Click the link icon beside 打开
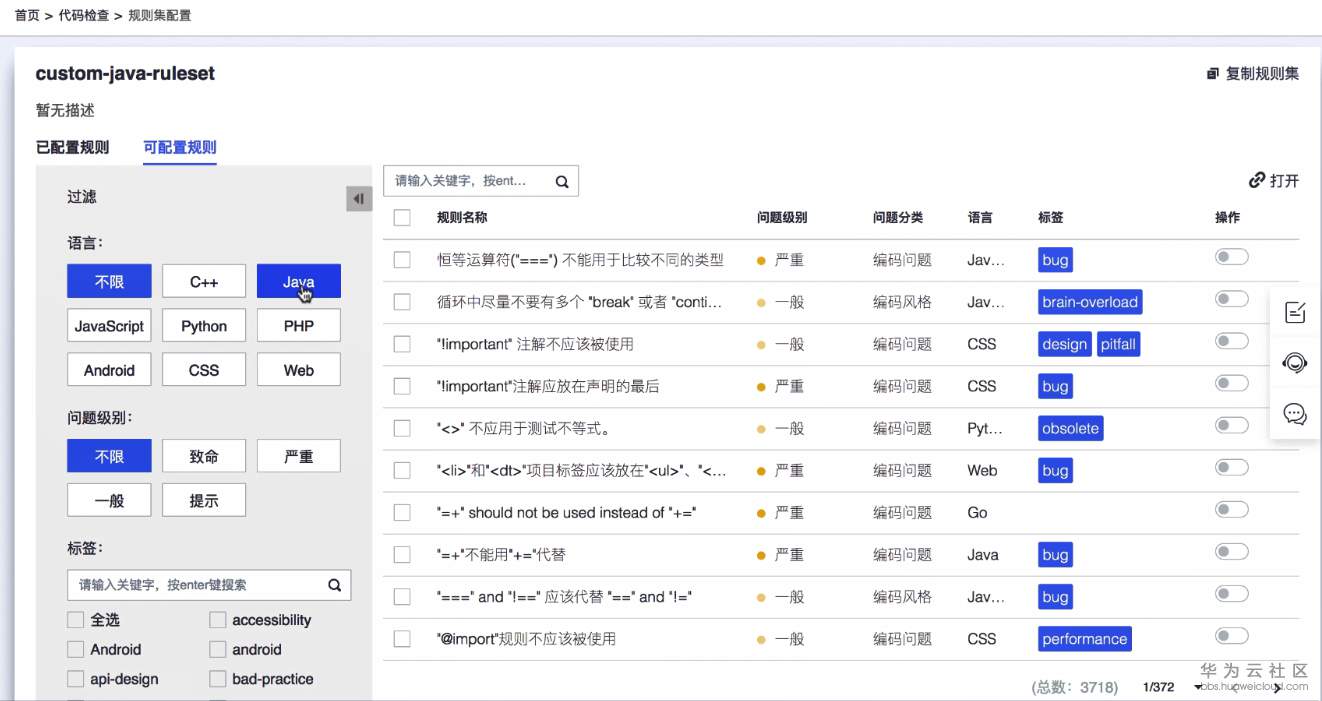Viewport: 1322px width, 701px height. [1257, 180]
